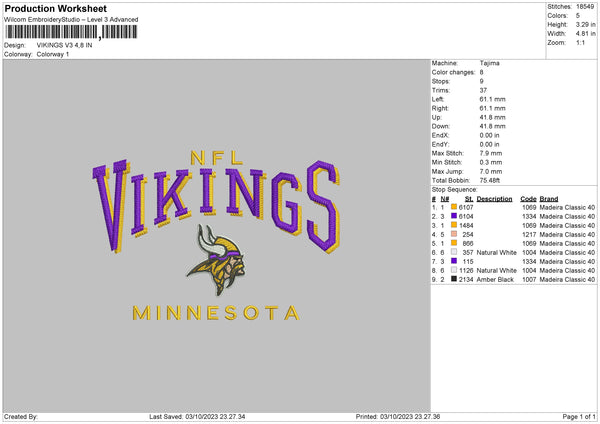Select the MINNESOTA text in the design
This screenshot has width=600, height=424.
216,313
